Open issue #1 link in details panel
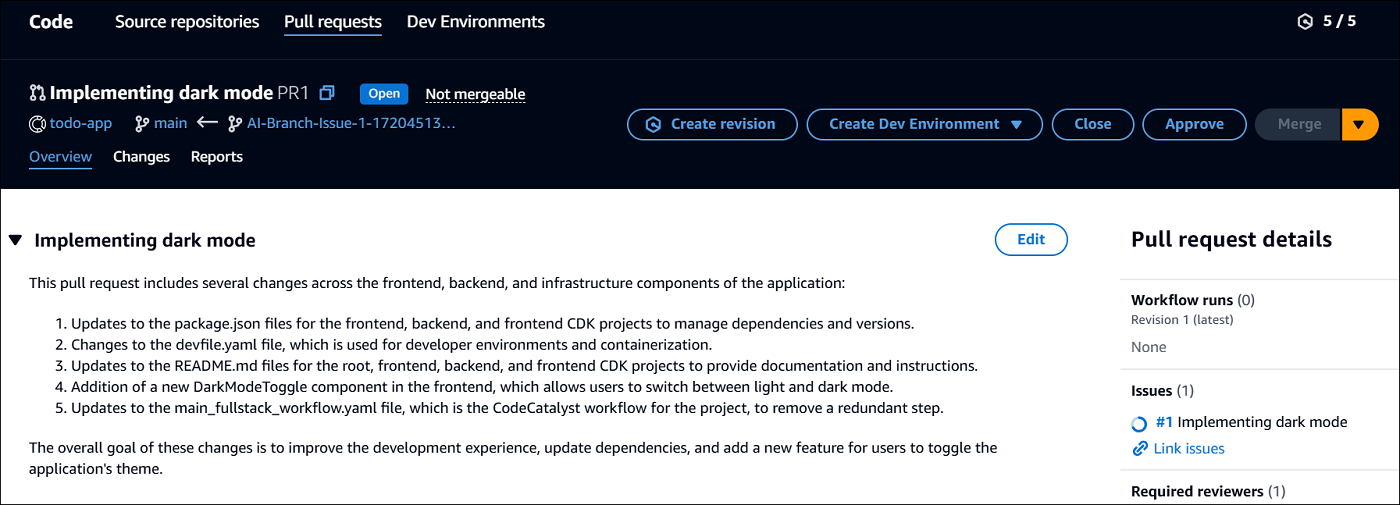This screenshot has height=505, width=1400. pos(1163,422)
